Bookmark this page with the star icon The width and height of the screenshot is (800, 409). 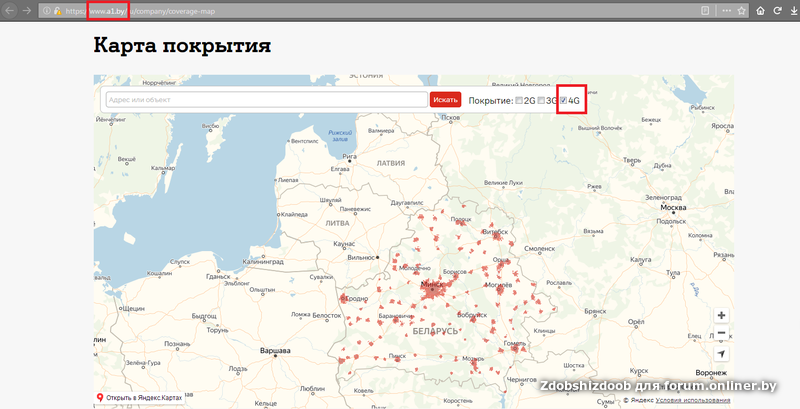(x=741, y=10)
